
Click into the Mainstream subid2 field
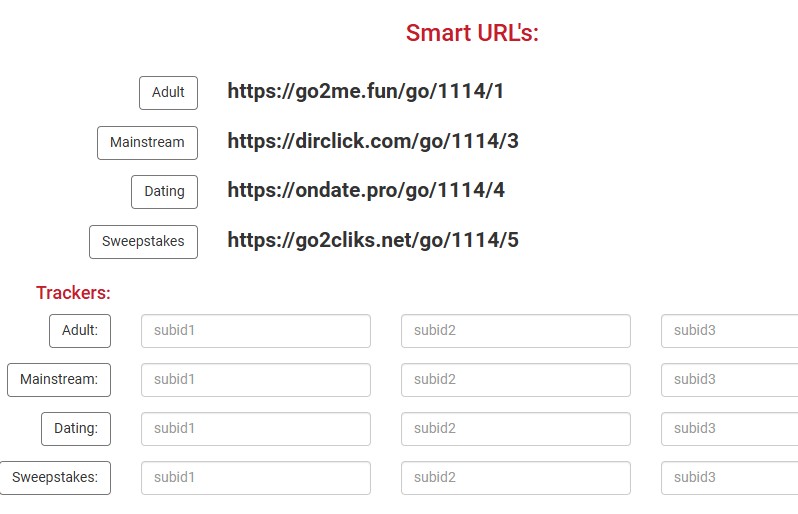[x=516, y=380]
